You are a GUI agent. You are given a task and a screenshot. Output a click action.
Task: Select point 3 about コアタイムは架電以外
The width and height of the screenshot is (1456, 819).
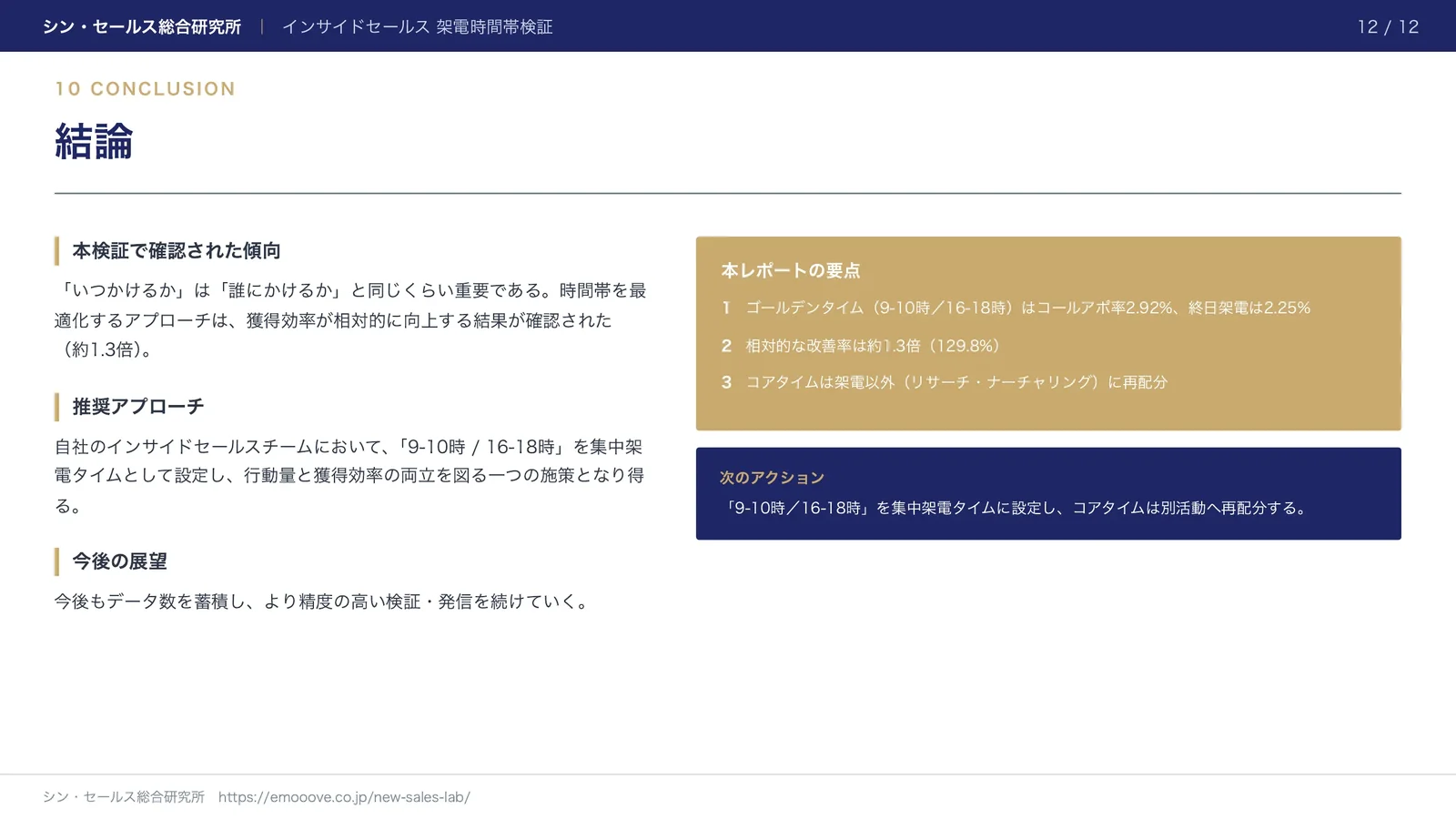[x=944, y=382]
